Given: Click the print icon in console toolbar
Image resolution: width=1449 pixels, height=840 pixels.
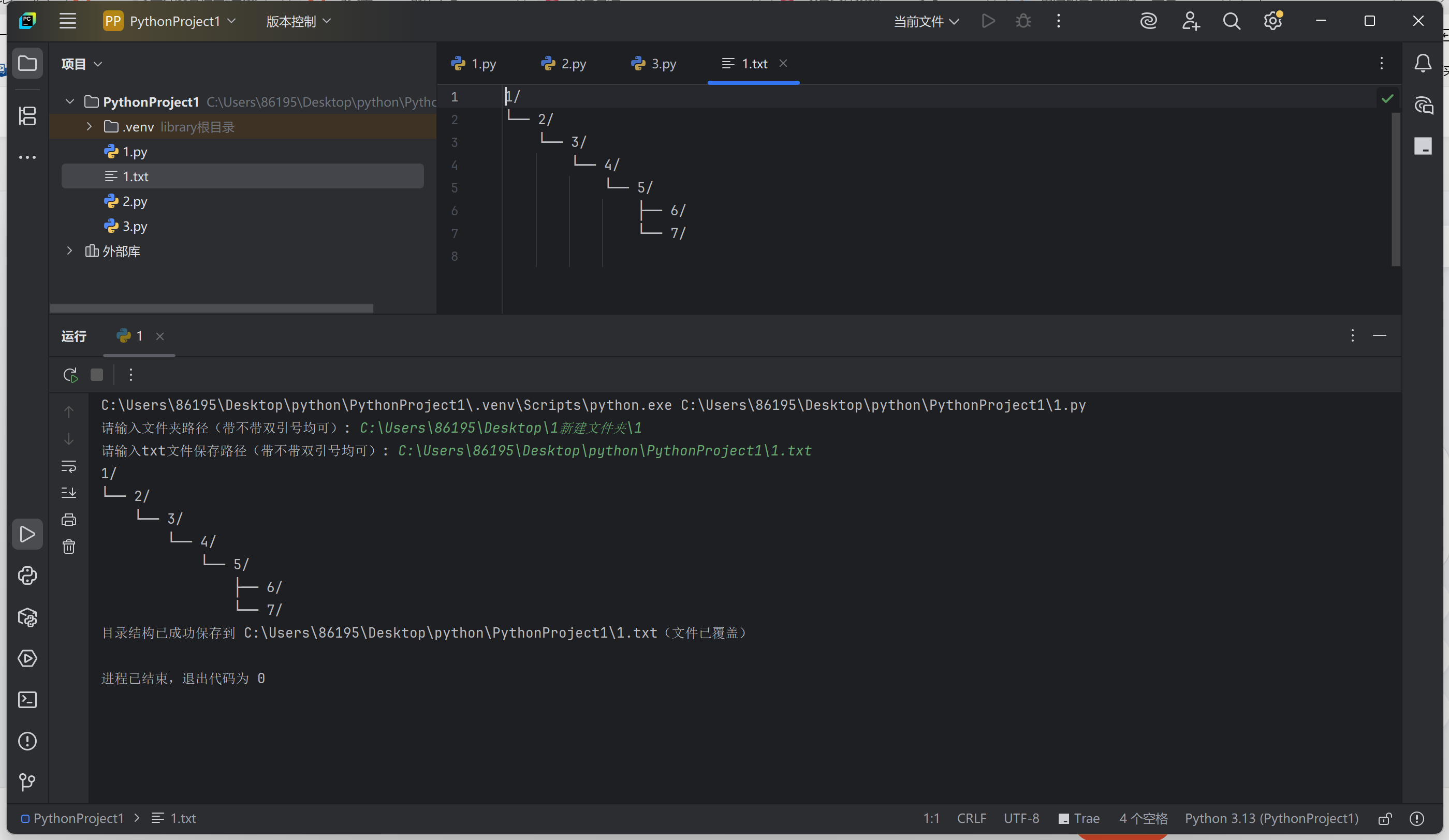Looking at the screenshot, I should point(69,520).
